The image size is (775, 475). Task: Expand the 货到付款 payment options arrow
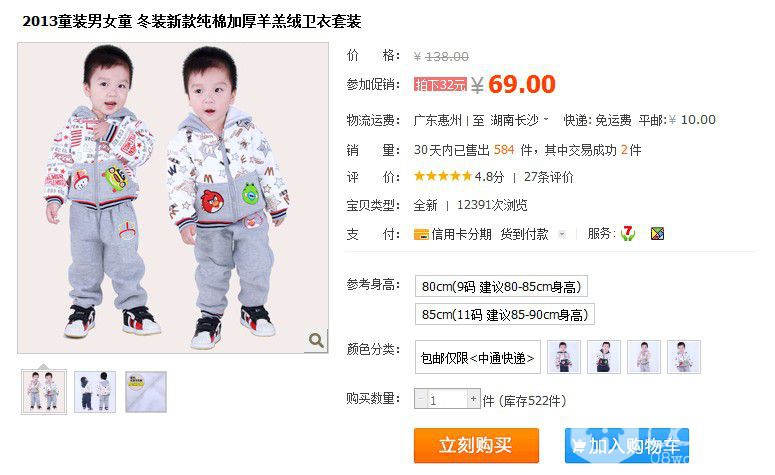tap(562, 234)
